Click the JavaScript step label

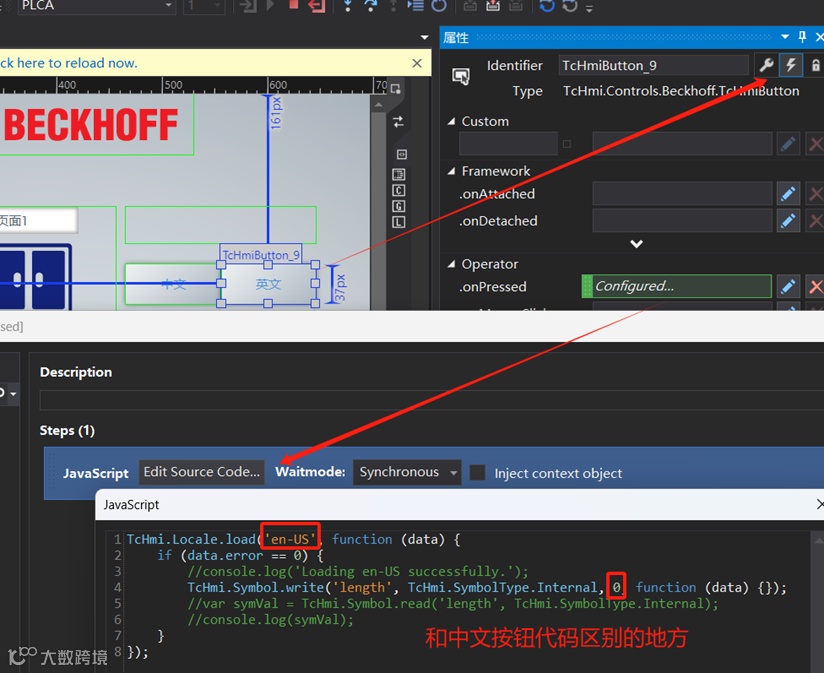[x=96, y=473]
